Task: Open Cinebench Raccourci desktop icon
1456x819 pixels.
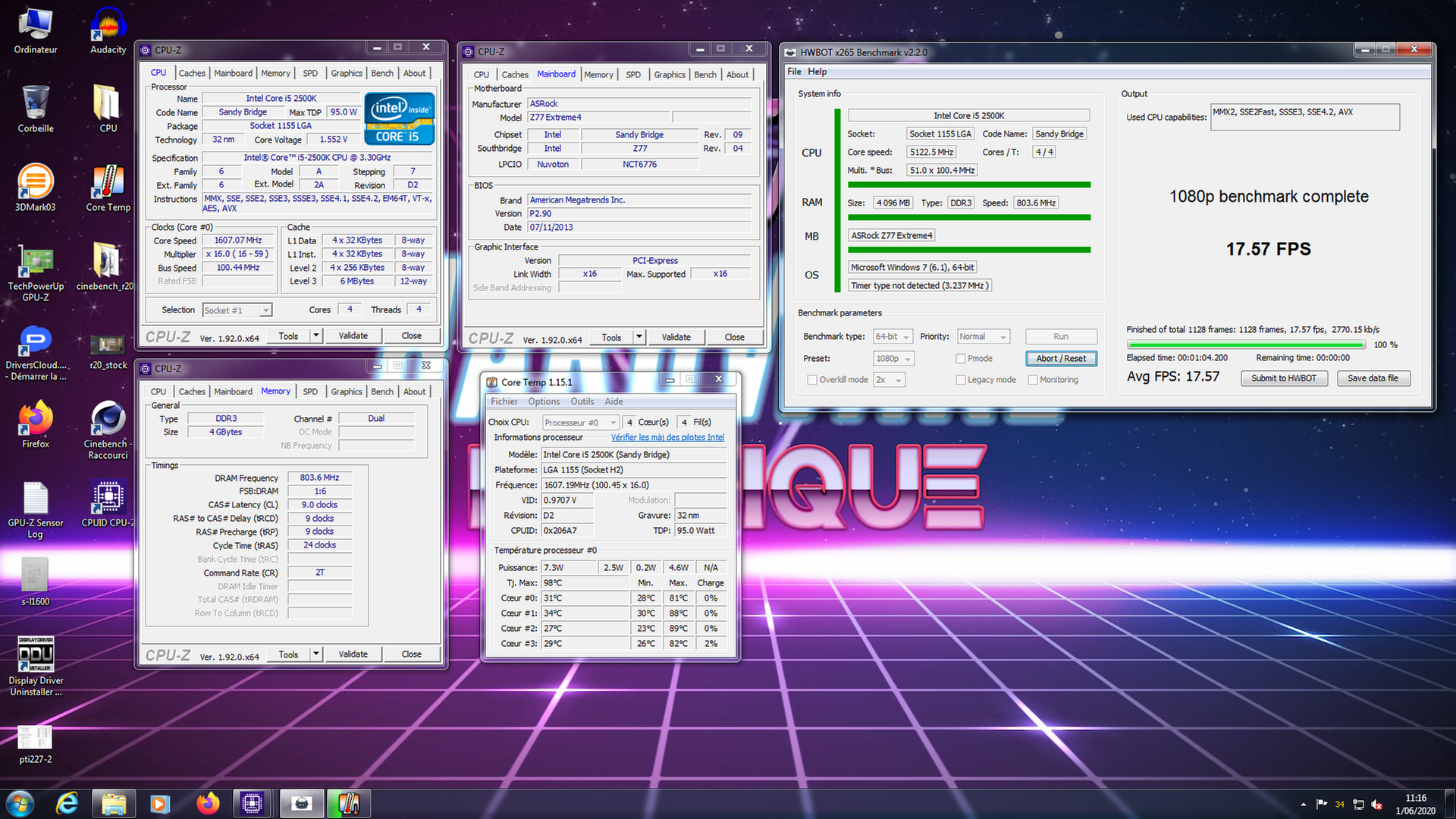Action: (x=108, y=430)
